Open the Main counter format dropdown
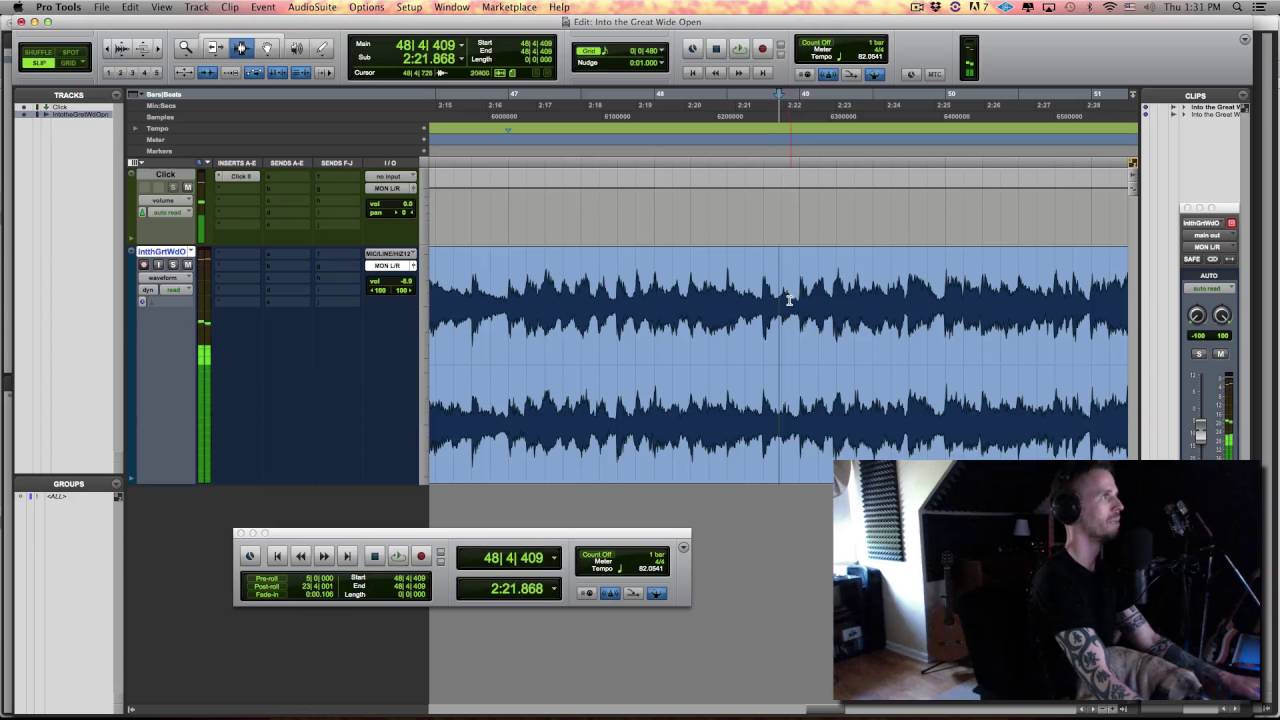This screenshot has width=1280, height=720. pos(462,46)
